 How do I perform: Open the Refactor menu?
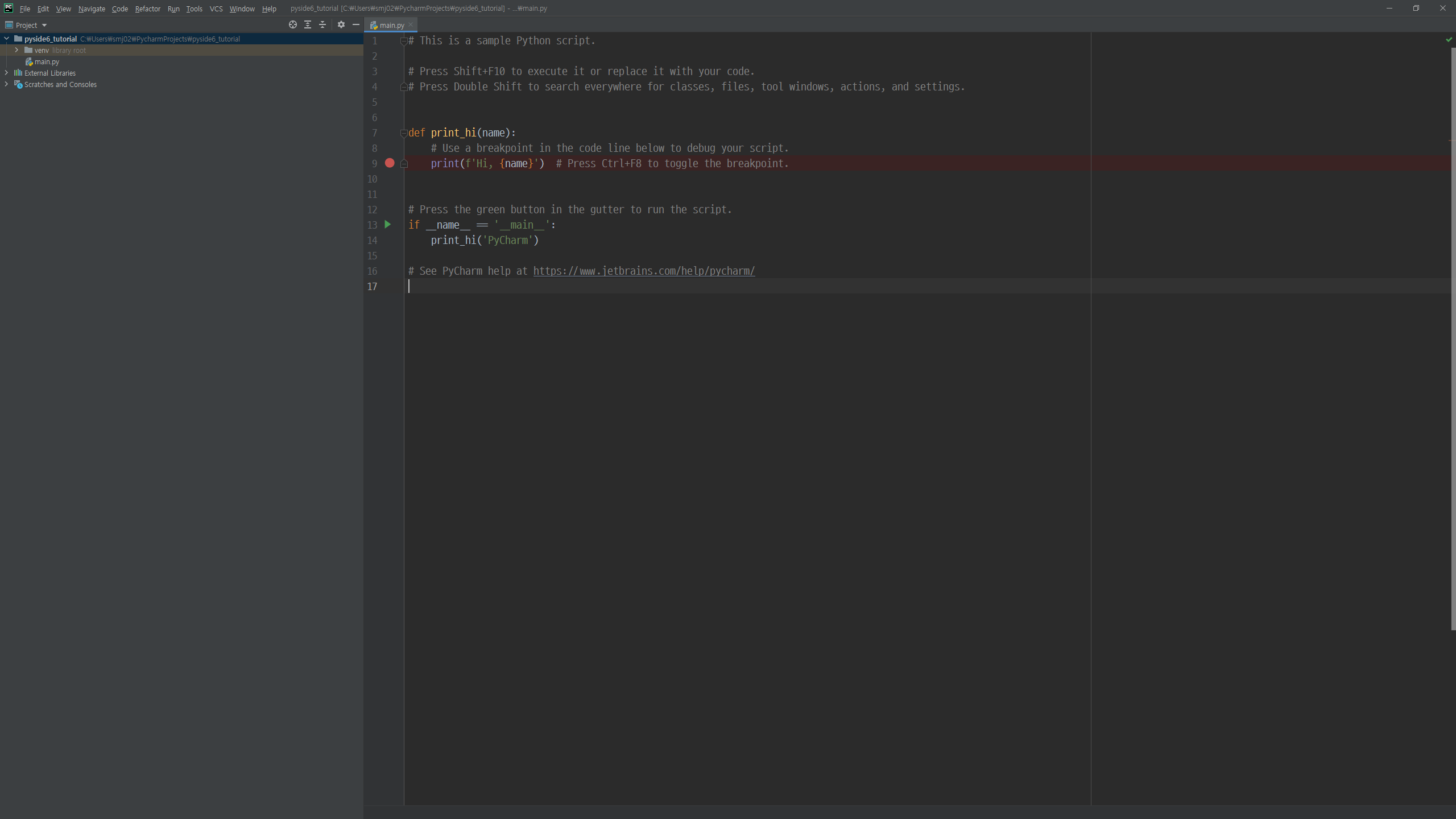[x=147, y=9]
